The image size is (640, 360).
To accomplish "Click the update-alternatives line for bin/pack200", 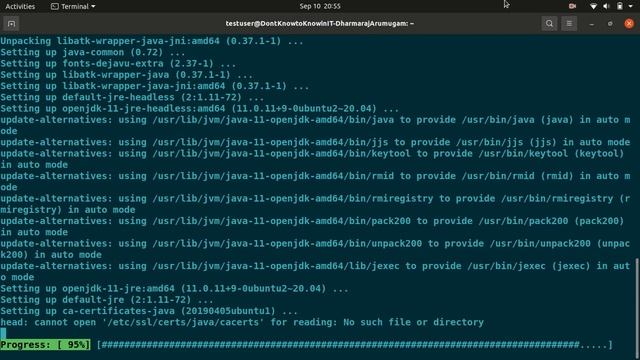I will (x=312, y=227).
